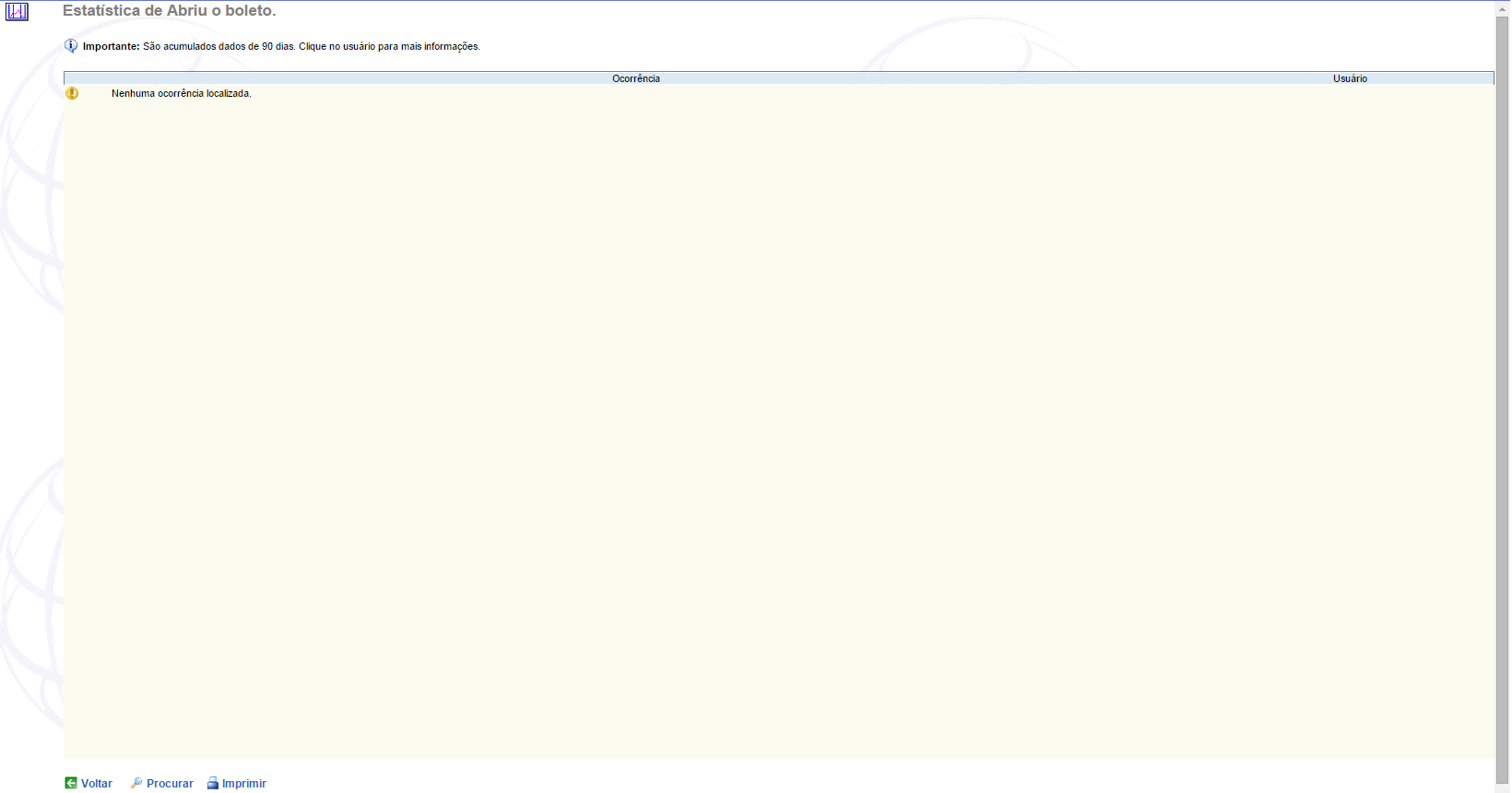Image resolution: width=1512 pixels, height=793 pixels.
Task: Click the 'Estatística de Abriu o boleto' title
Action: (169, 11)
